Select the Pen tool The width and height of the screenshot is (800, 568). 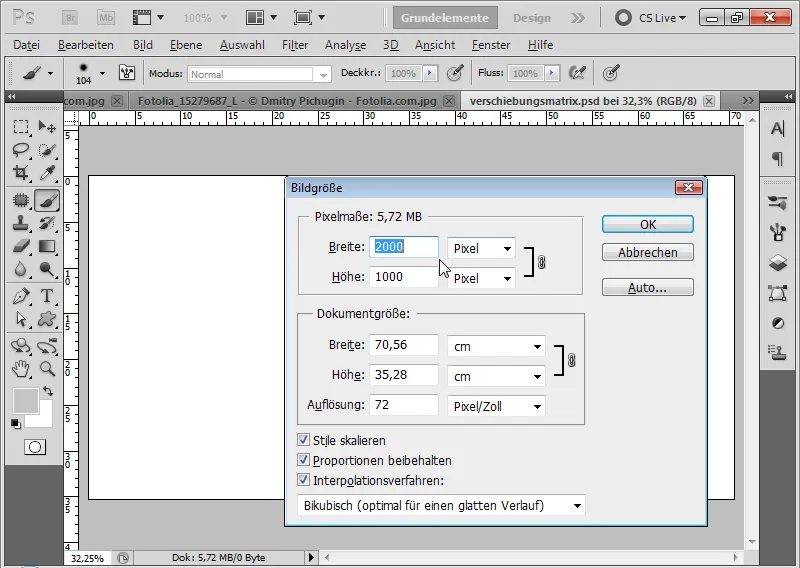21,296
